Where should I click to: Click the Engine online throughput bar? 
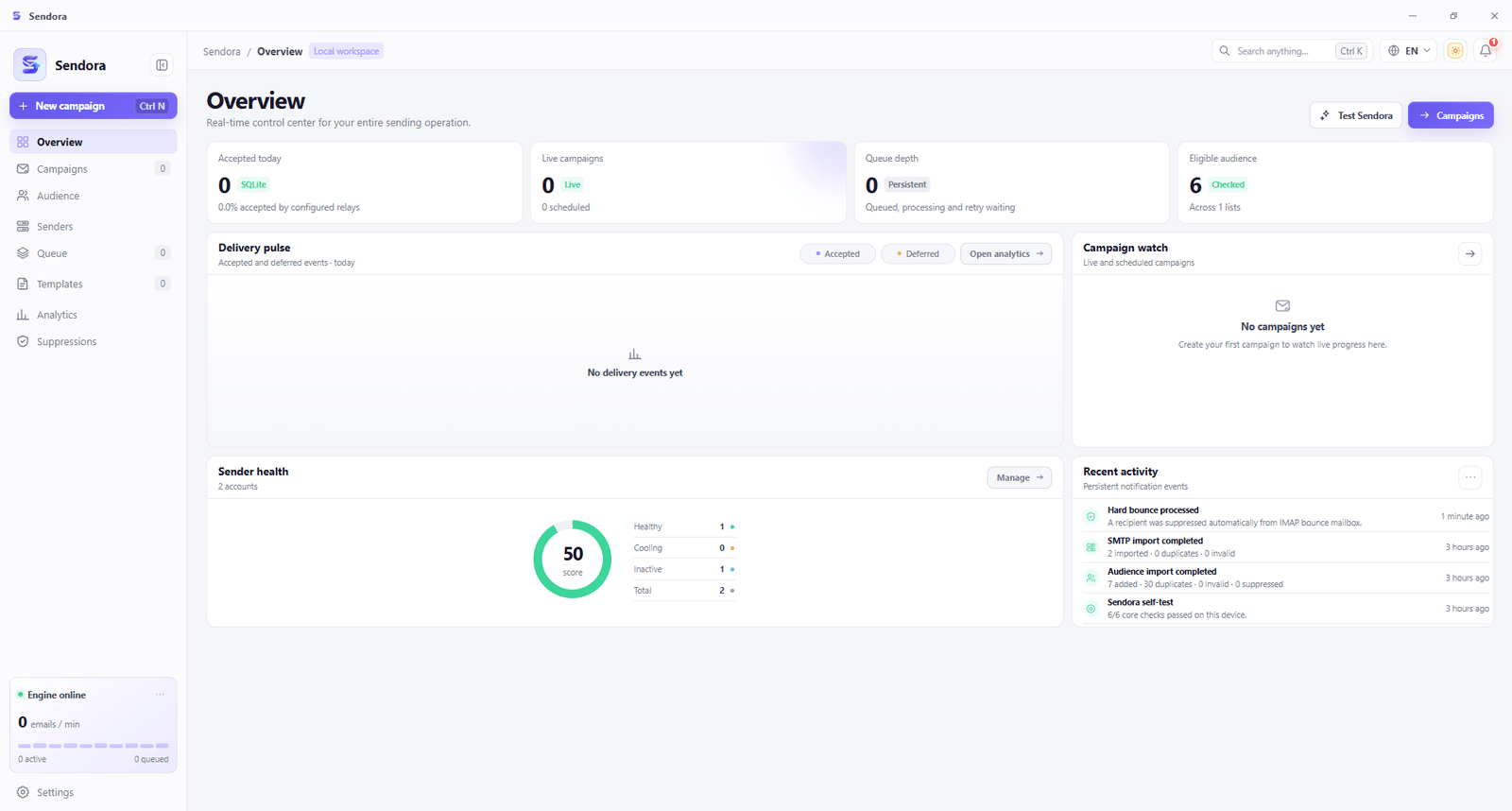tap(94, 746)
